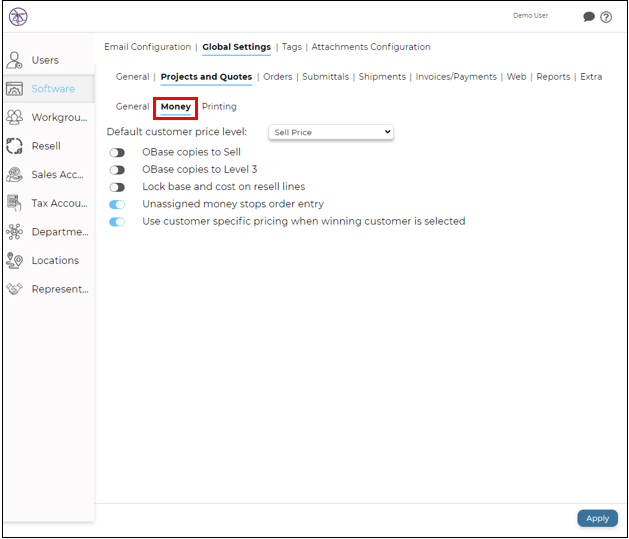Open Workgrou... label in the sidebar

click(x=59, y=118)
